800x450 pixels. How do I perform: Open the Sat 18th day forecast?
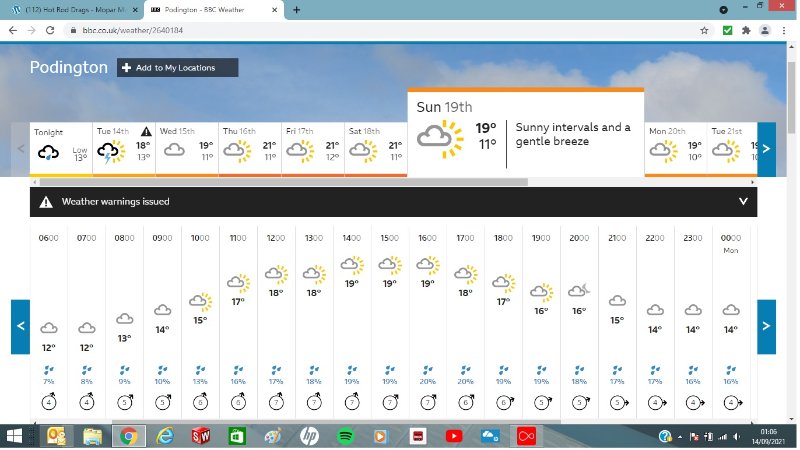point(375,149)
